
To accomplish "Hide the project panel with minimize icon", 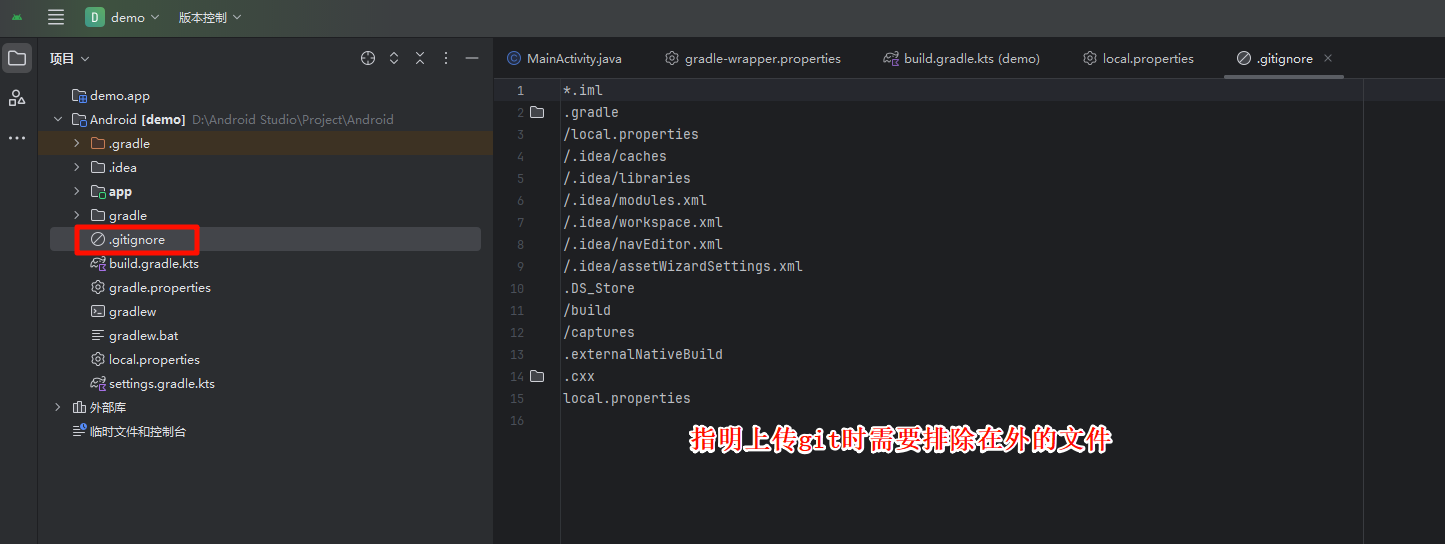I will click(x=472, y=59).
